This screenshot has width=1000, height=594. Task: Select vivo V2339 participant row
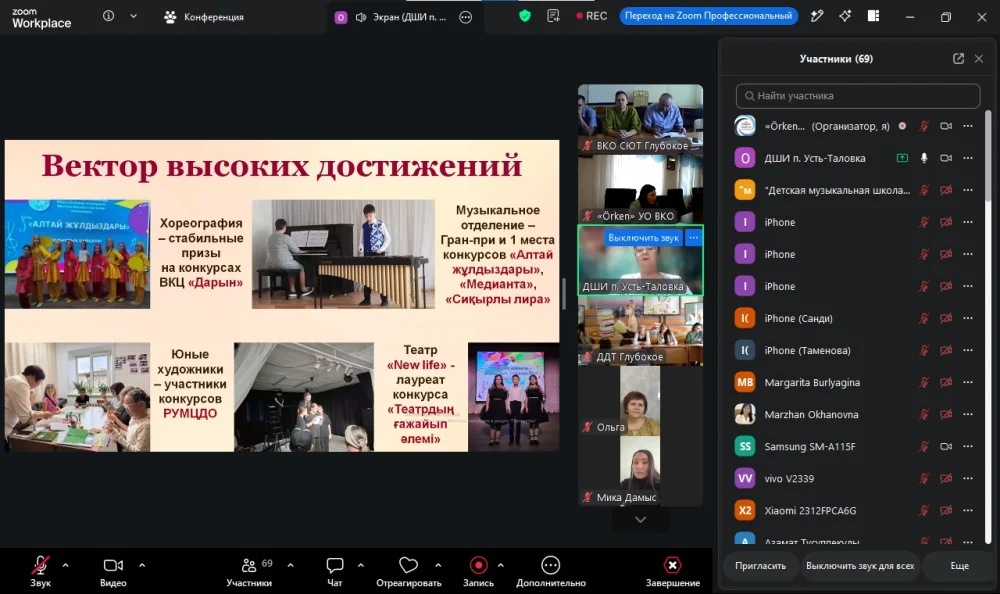[855, 478]
